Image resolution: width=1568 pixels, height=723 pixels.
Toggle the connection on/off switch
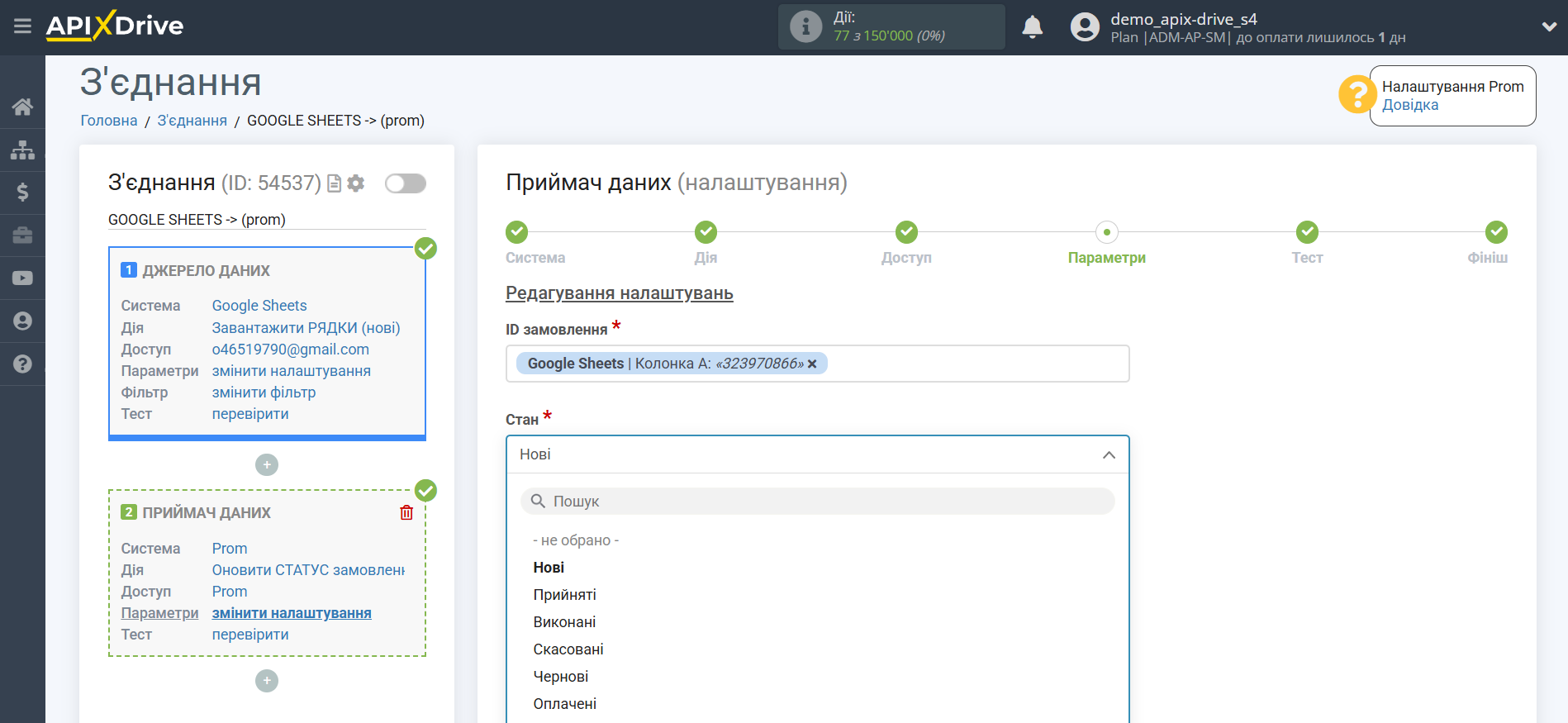coord(406,183)
